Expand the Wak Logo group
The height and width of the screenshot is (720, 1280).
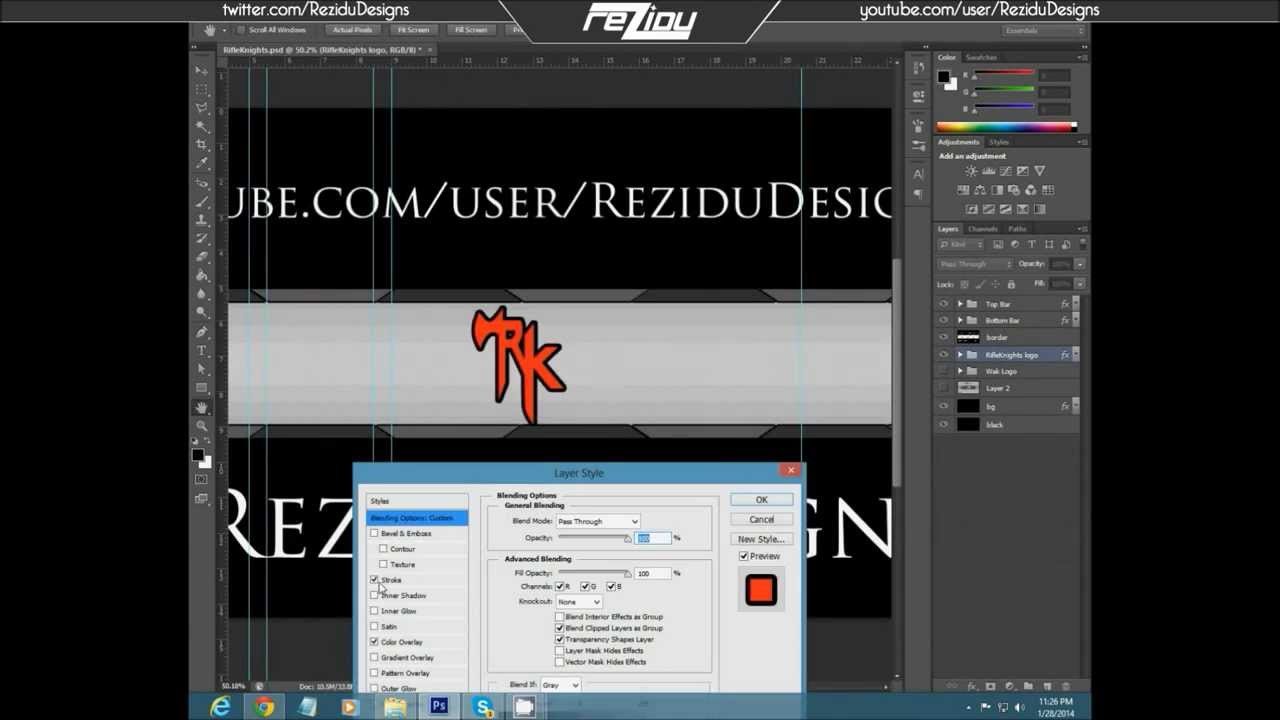[x=960, y=372]
